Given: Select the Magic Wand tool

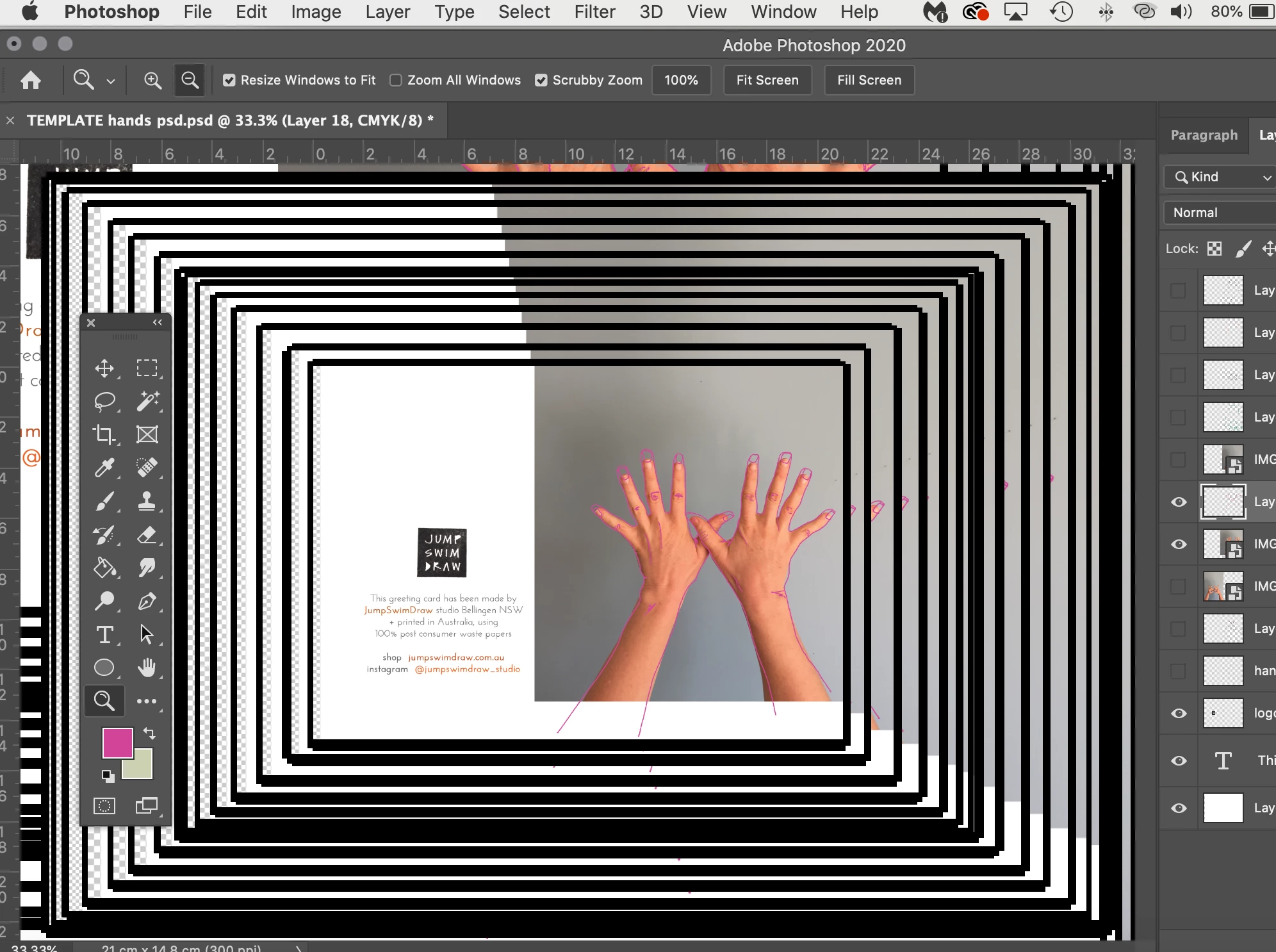Looking at the screenshot, I should point(147,401).
